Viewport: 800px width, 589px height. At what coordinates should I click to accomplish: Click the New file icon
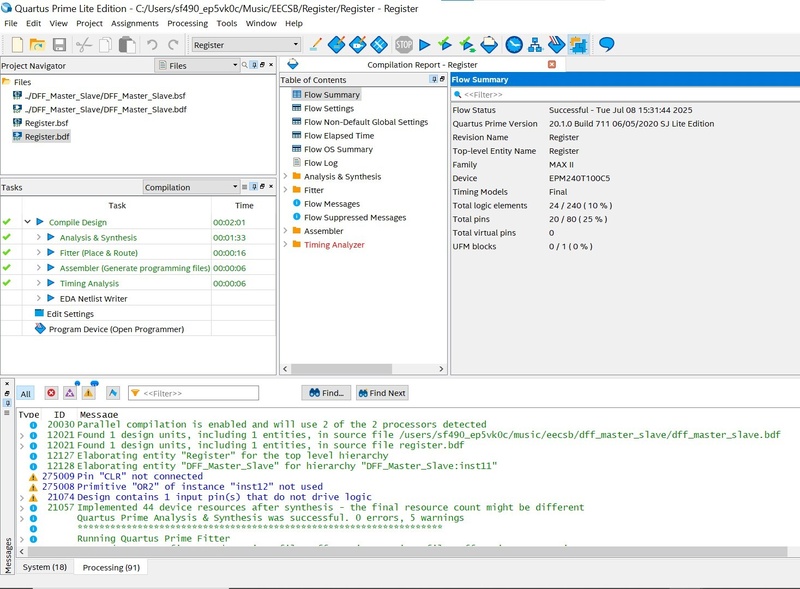17,45
